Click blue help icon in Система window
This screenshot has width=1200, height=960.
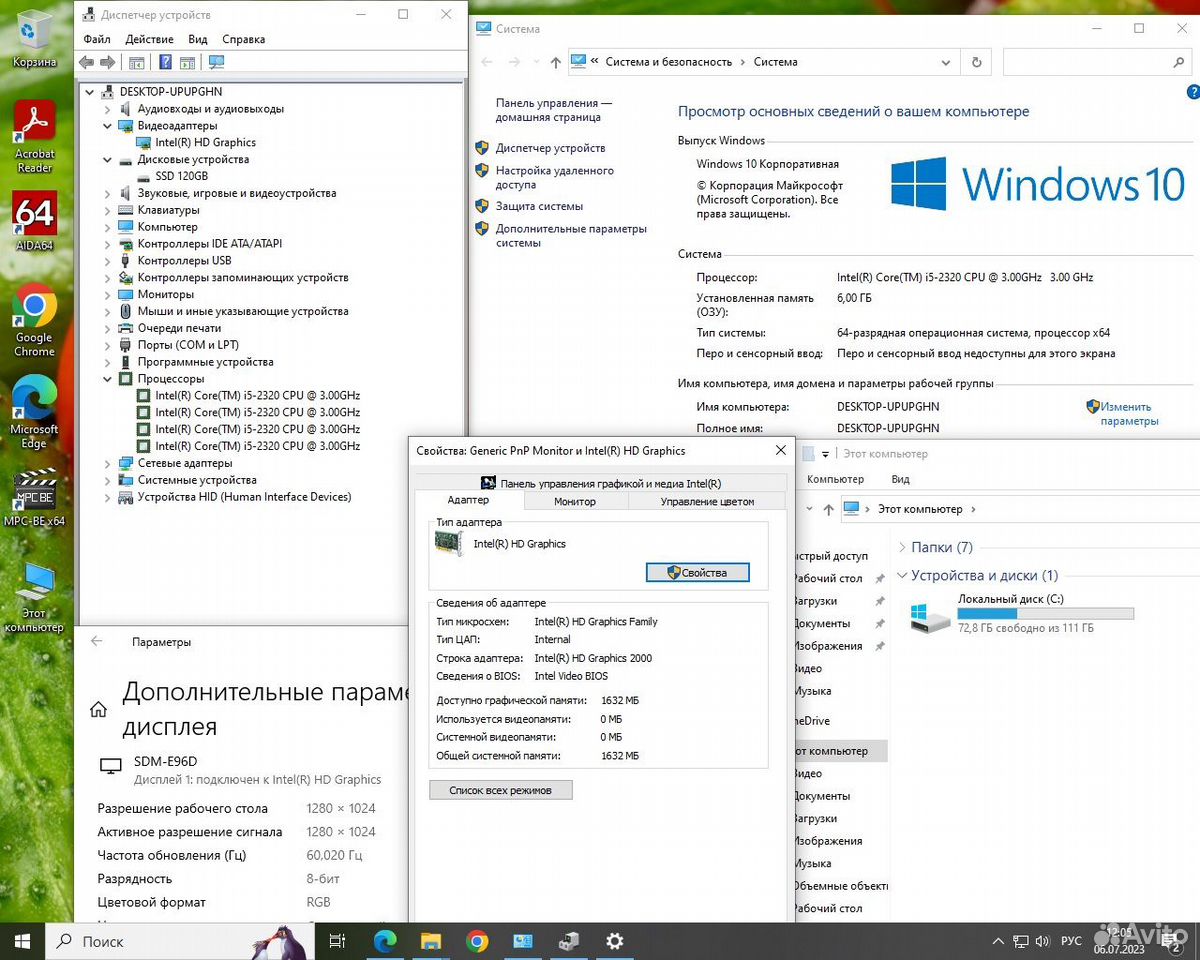click(1192, 93)
